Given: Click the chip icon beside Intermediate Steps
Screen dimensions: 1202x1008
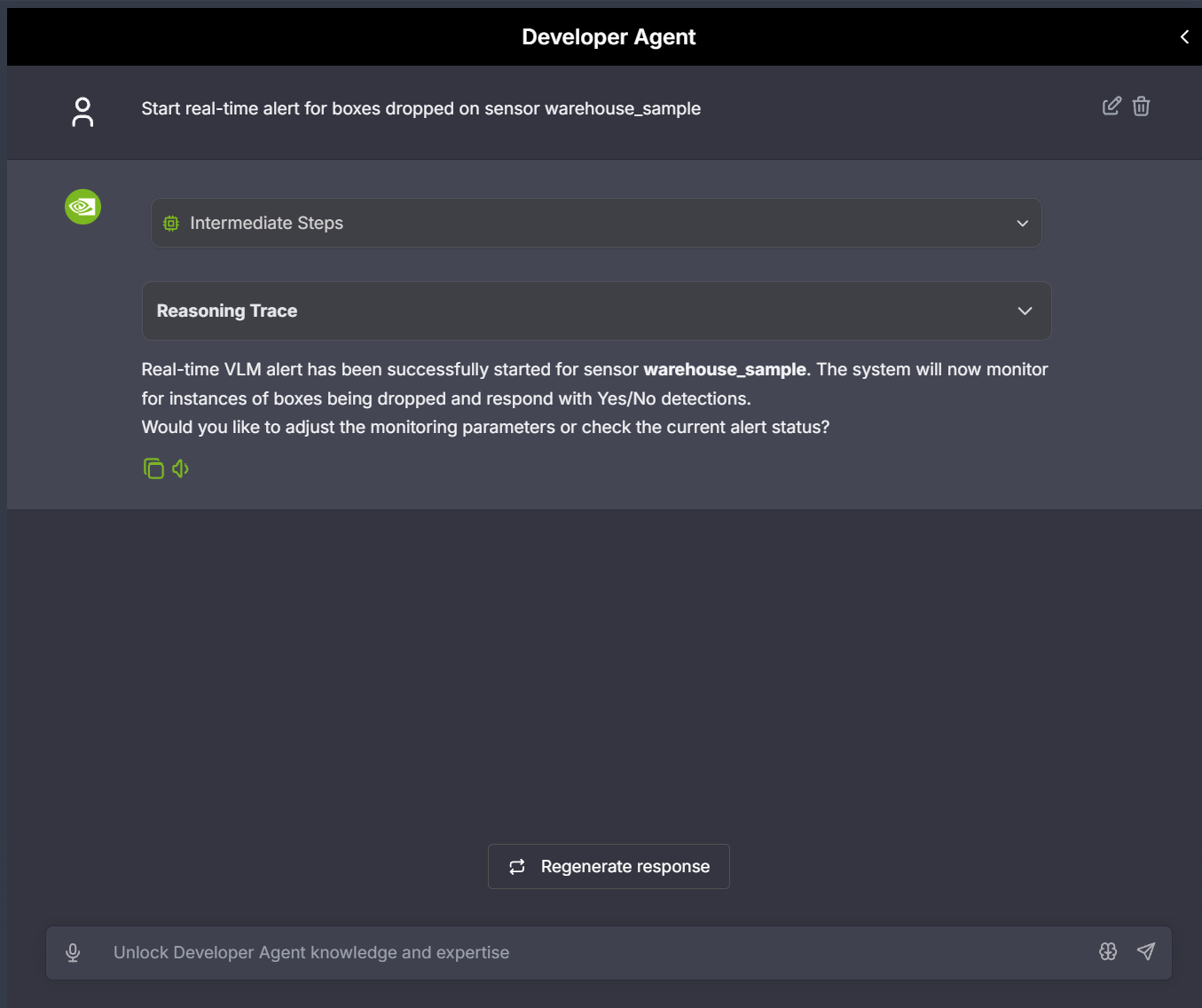Looking at the screenshot, I should pos(171,224).
